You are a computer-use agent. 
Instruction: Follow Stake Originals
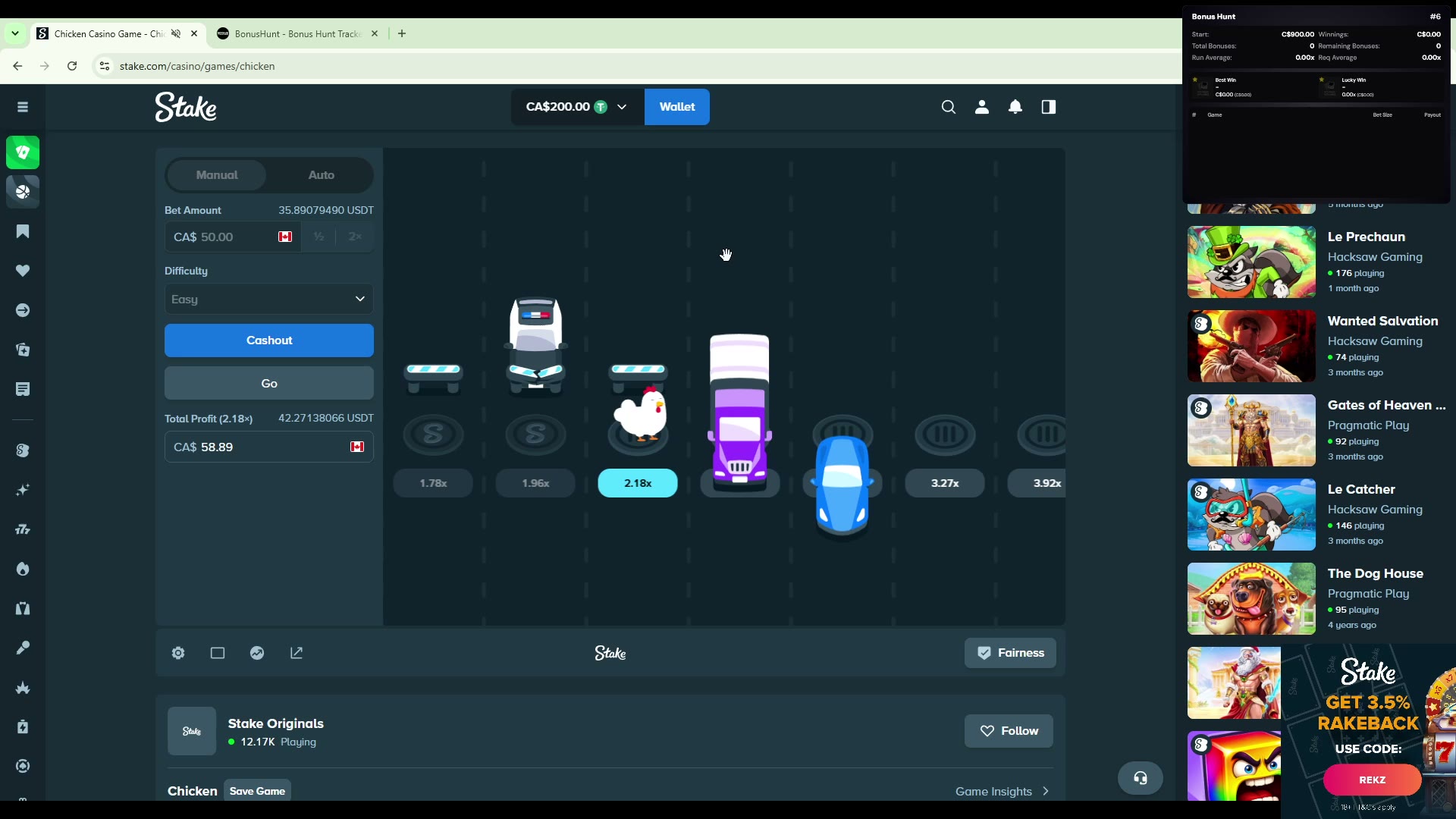click(x=1009, y=731)
